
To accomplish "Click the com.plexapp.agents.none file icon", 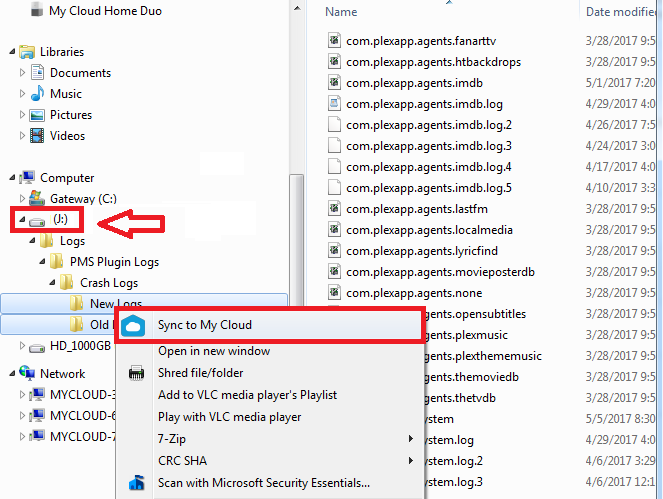I will (334, 293).
